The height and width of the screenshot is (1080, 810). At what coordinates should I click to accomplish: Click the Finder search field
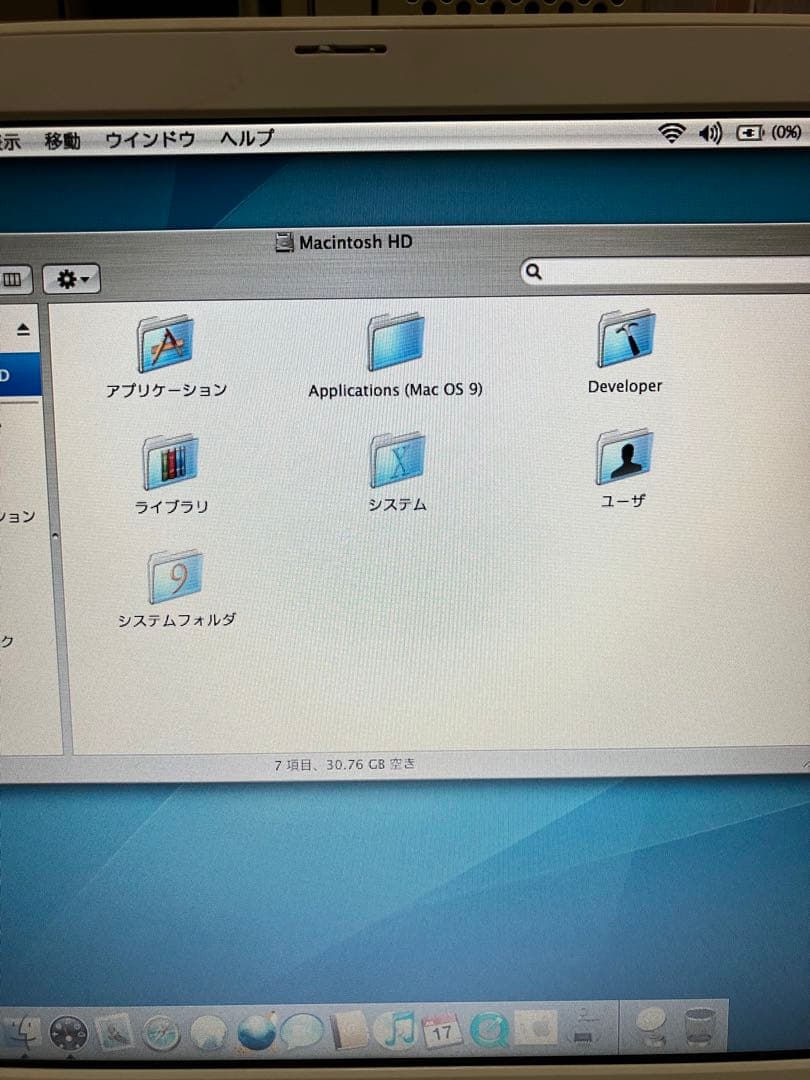pos(665,271)
